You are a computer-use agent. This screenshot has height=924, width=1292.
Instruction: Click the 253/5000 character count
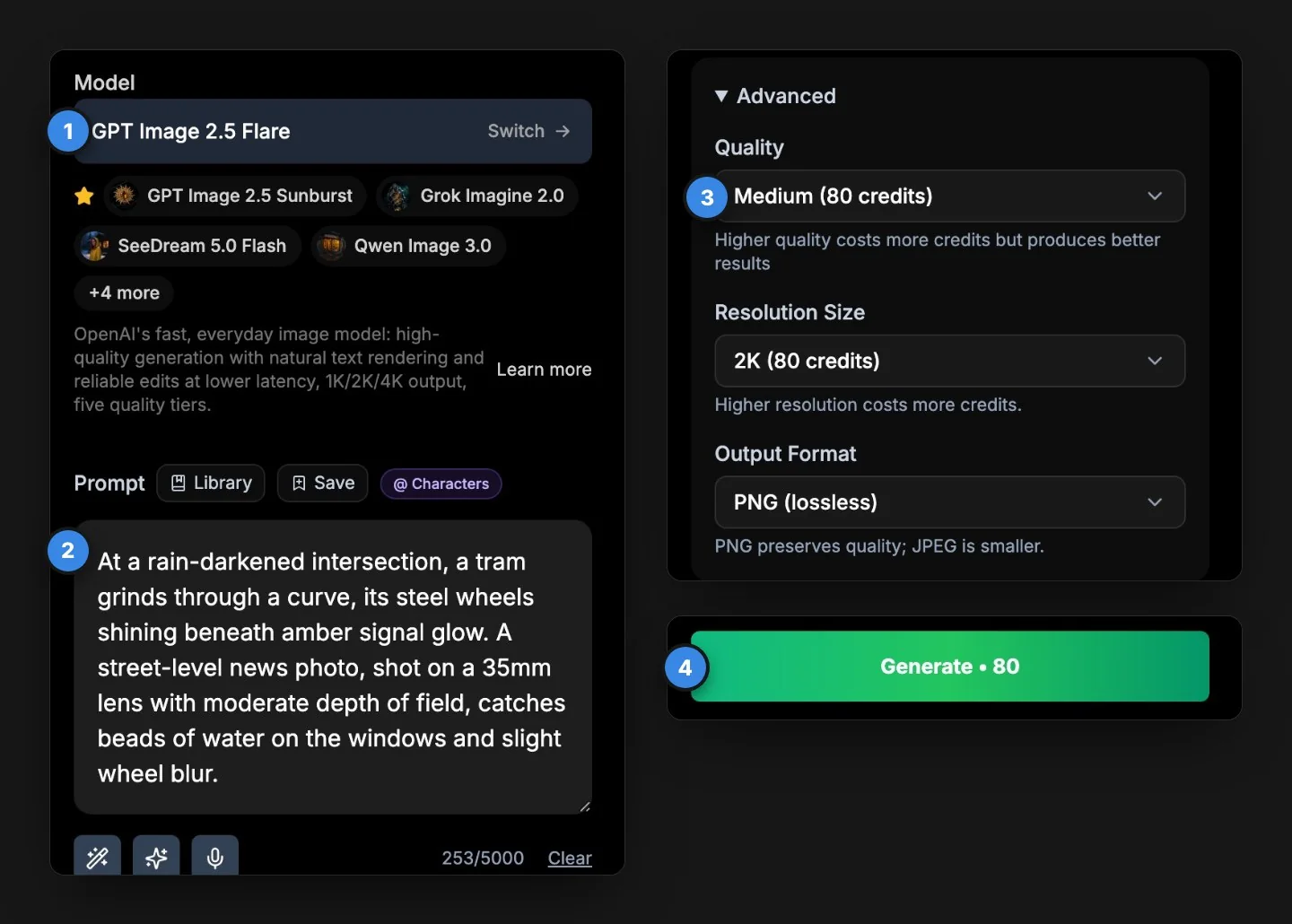pyautogui.click(x=483, y=859)
